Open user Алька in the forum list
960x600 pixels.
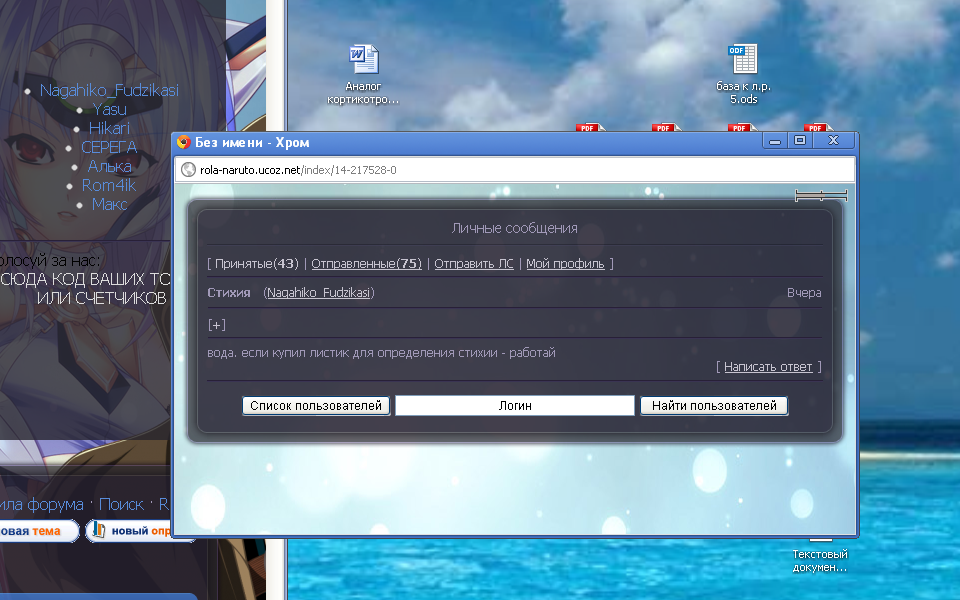(110, 167)
